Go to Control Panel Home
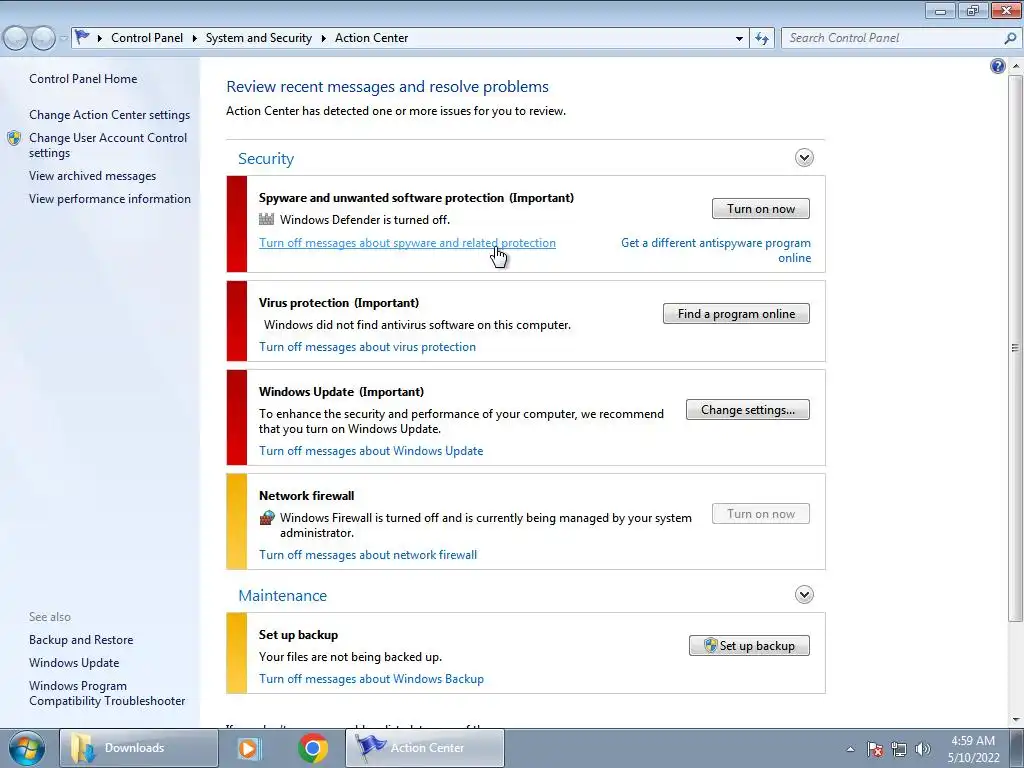 click(x=83, y=79)
